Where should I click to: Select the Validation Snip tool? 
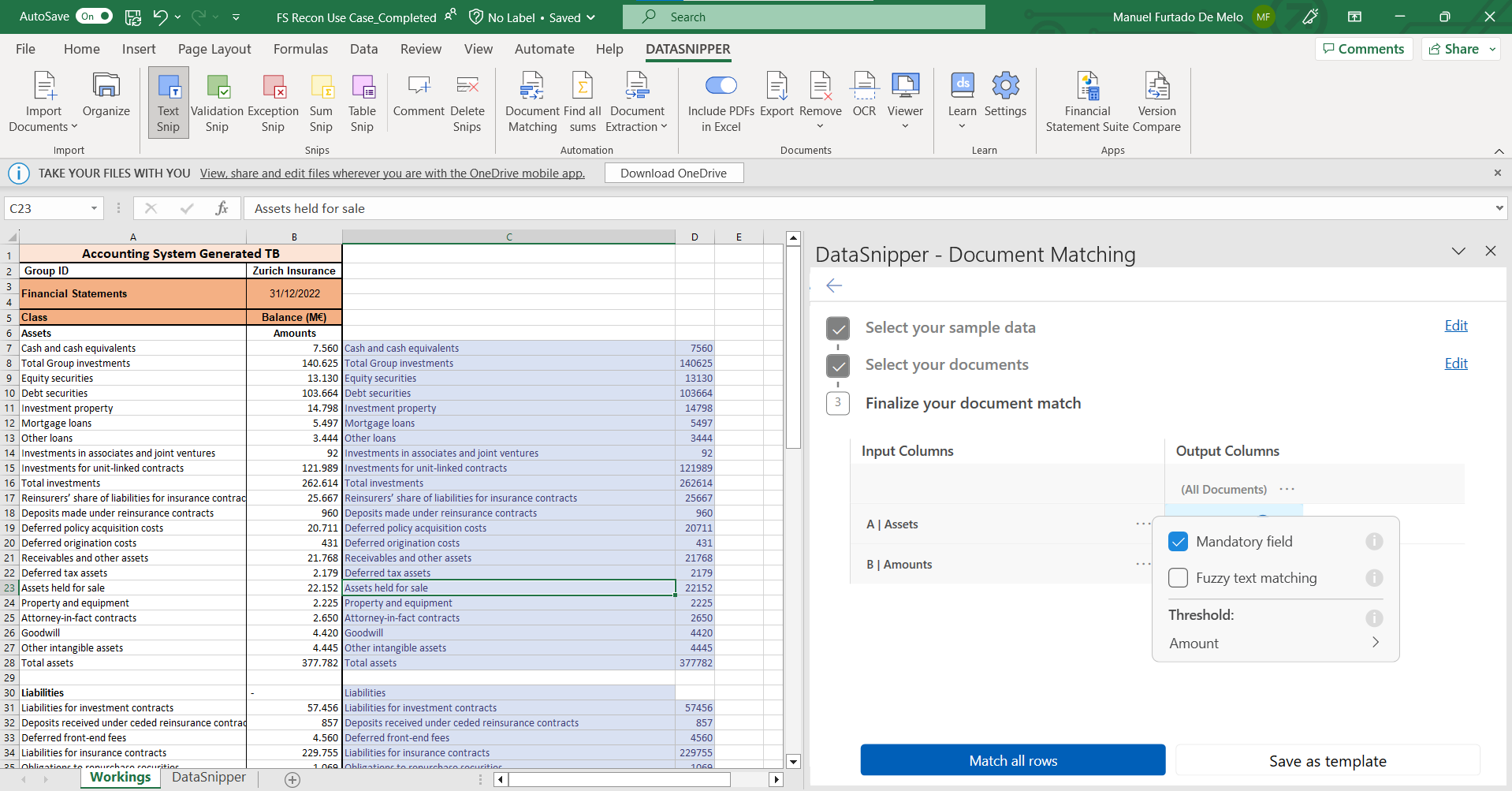pos(217,103)
